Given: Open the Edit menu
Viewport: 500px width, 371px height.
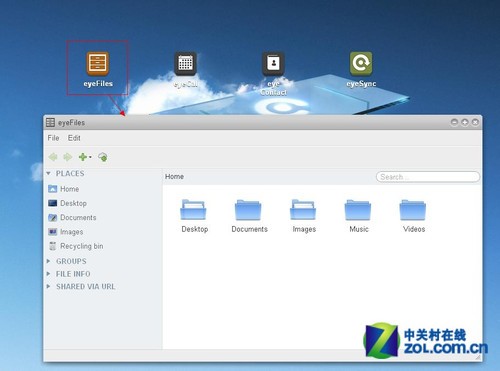Looking at the screenshot, I should (x=74, y=138).
